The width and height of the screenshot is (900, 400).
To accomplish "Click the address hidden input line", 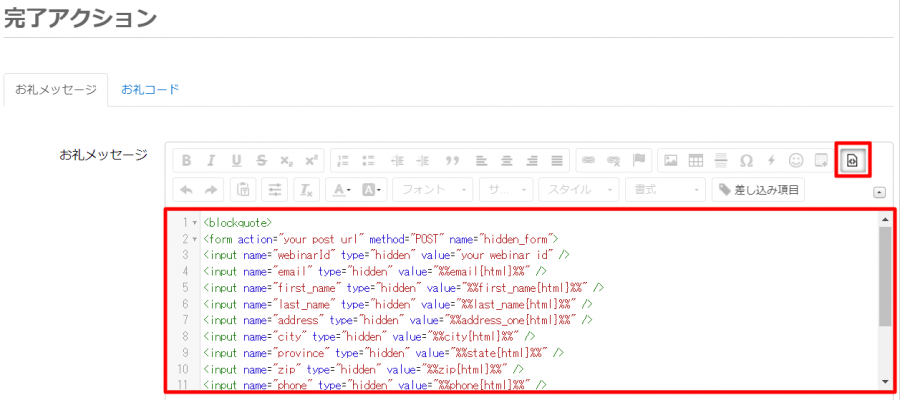I will pyautogui.click(x=398, y=319).
